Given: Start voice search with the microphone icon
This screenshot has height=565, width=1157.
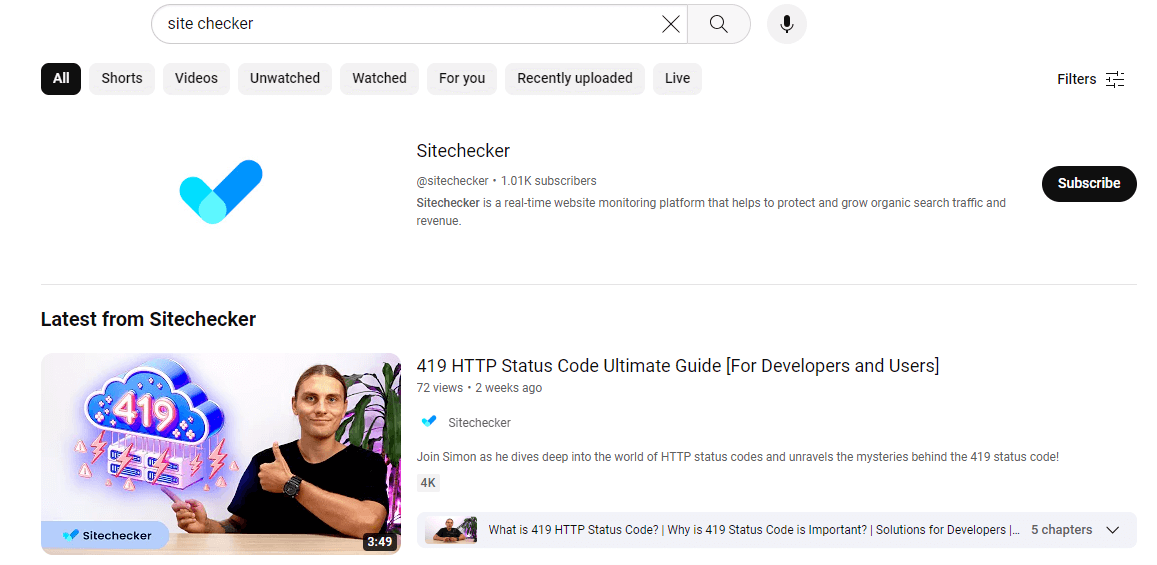Looking at the screenshot, I should pos(787,24).
